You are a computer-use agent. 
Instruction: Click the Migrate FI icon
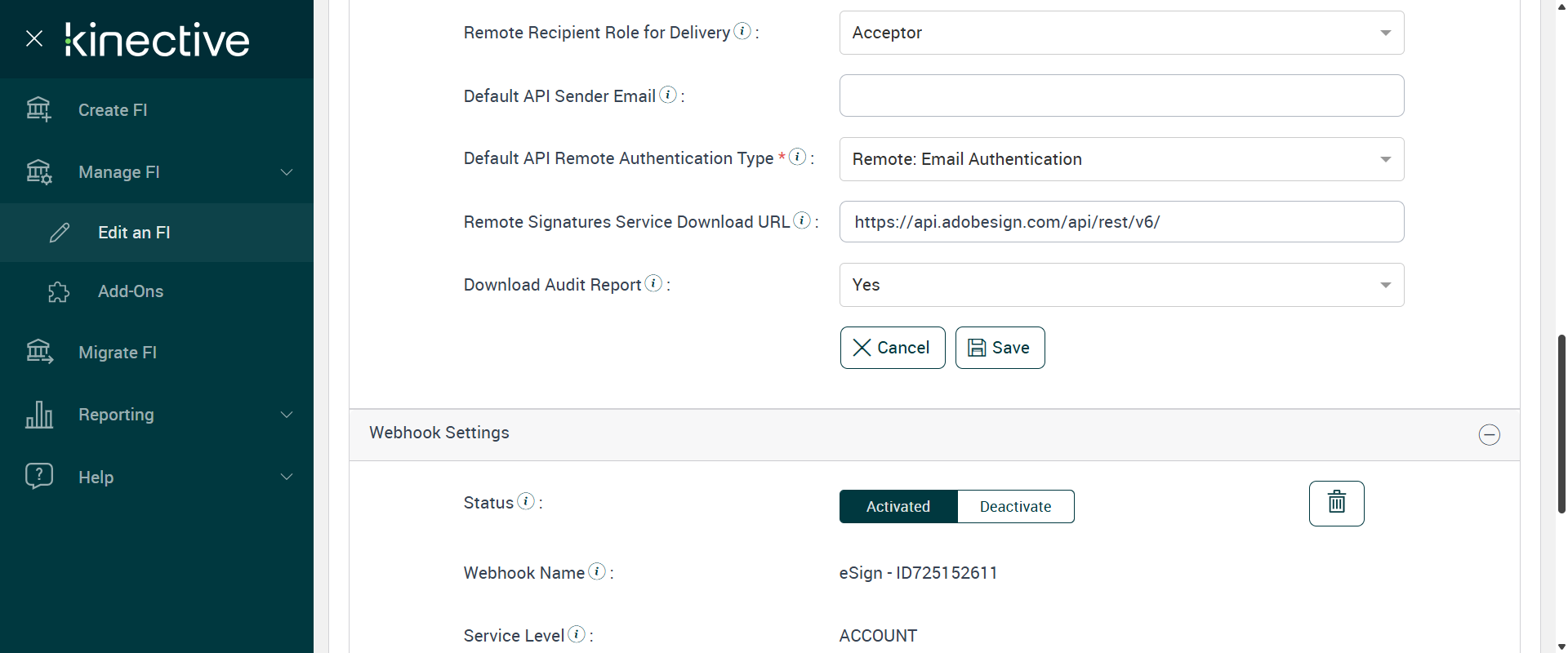[x=39, y=352]
